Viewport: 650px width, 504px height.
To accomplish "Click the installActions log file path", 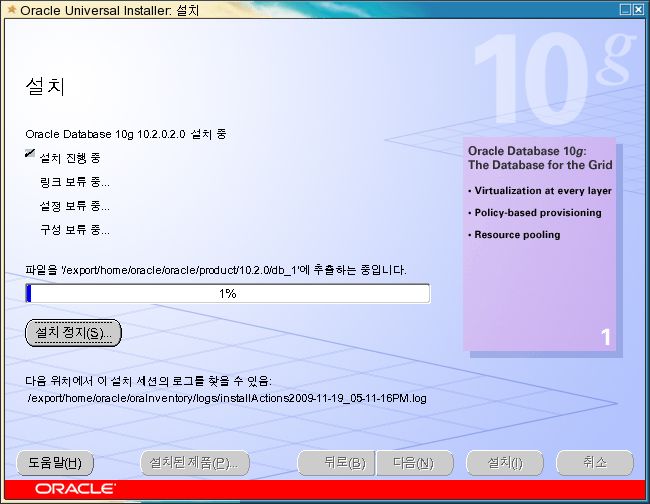I will coord(227,398).
